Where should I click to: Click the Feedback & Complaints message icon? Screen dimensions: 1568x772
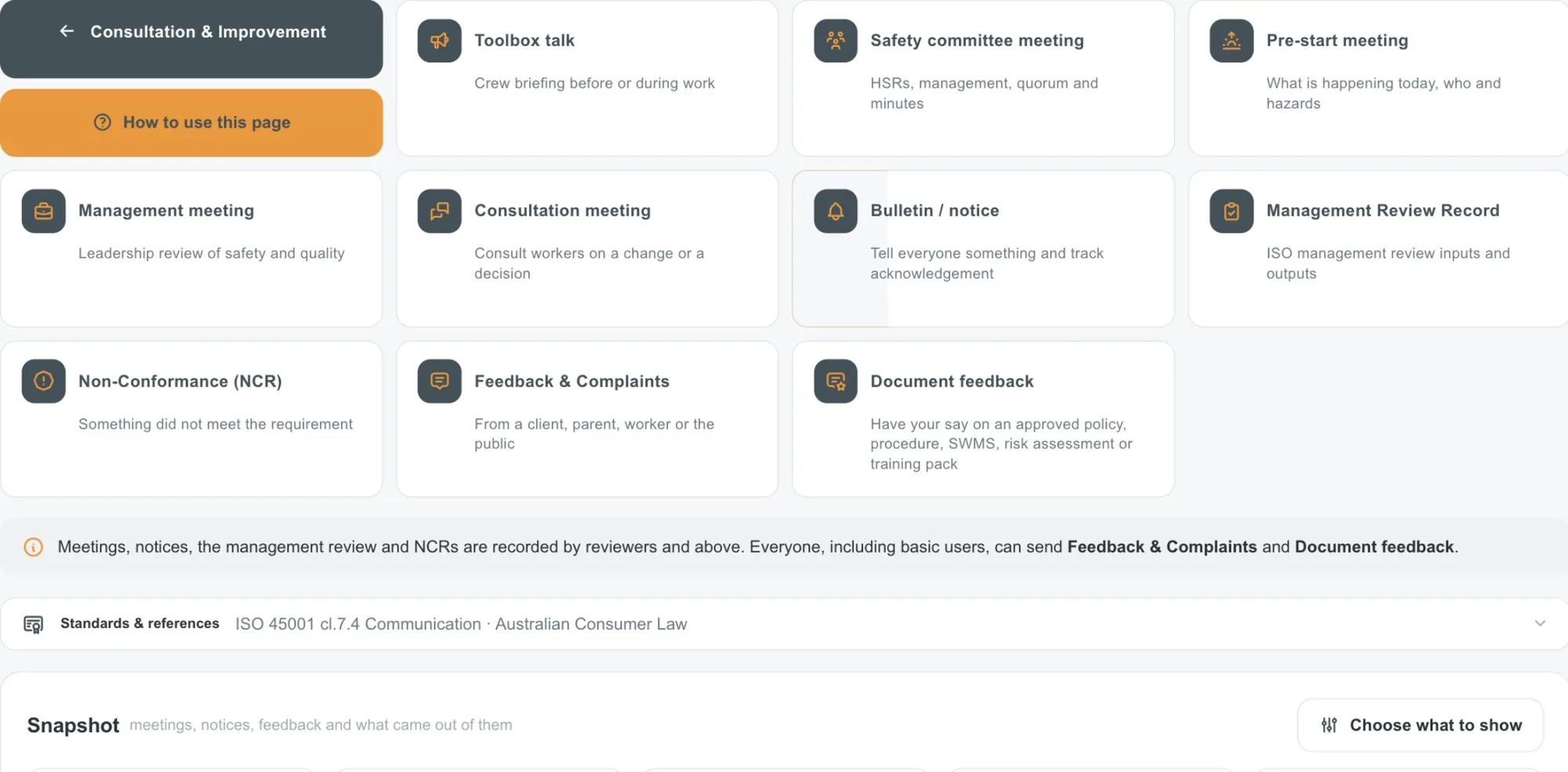[x=439, y=381]
